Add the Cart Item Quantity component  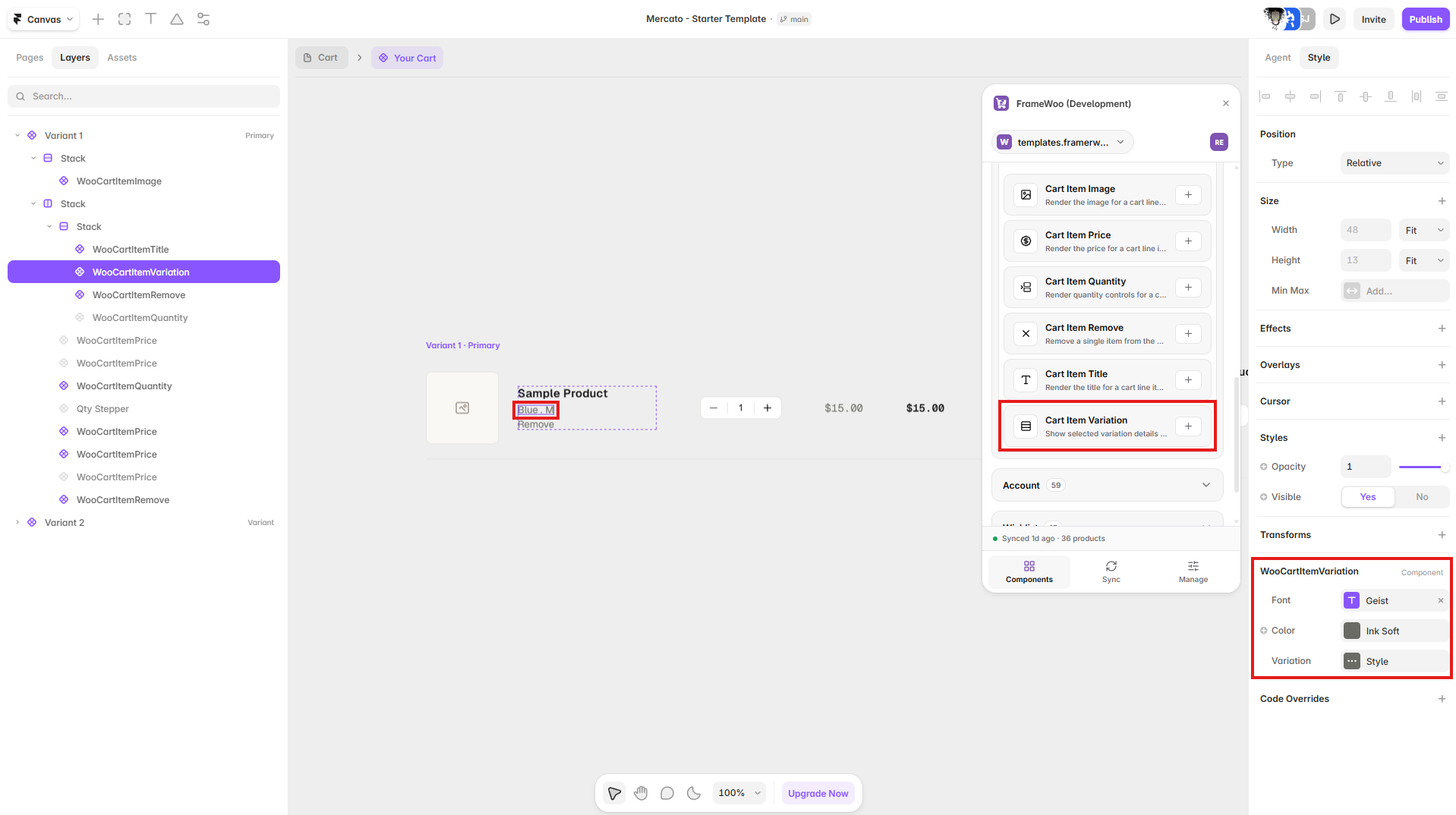point(1188,288)
